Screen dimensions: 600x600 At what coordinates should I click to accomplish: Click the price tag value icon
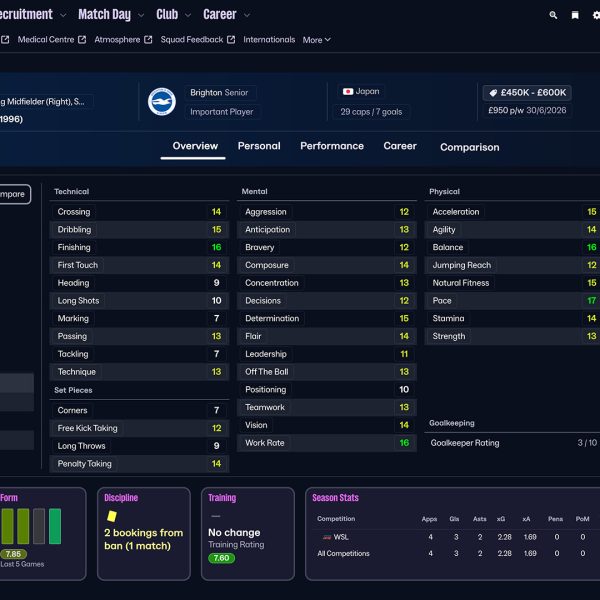pos(493,93)
